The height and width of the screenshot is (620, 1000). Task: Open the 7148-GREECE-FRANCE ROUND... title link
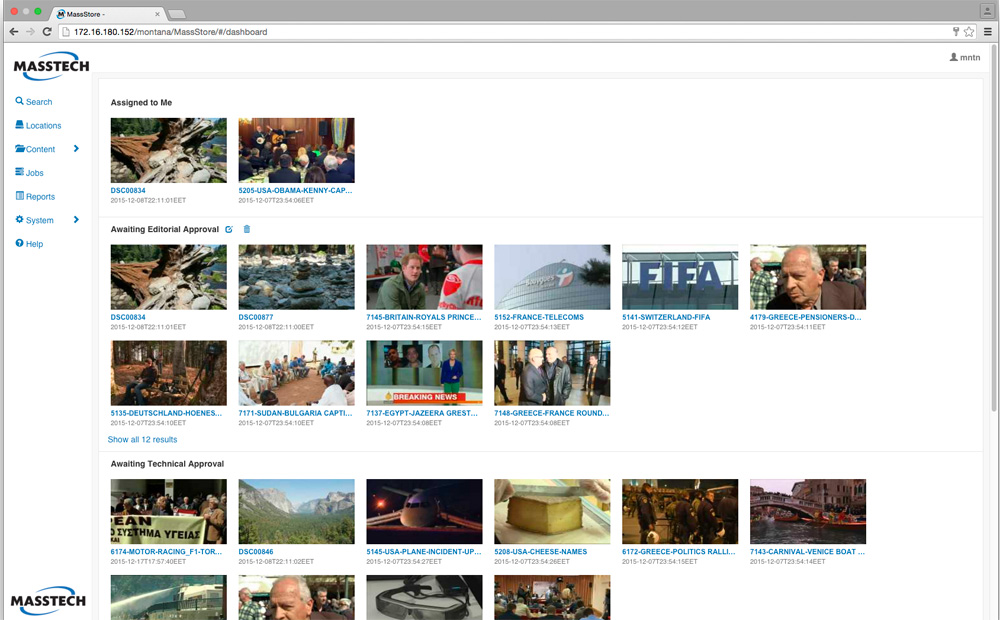(552, 413)
